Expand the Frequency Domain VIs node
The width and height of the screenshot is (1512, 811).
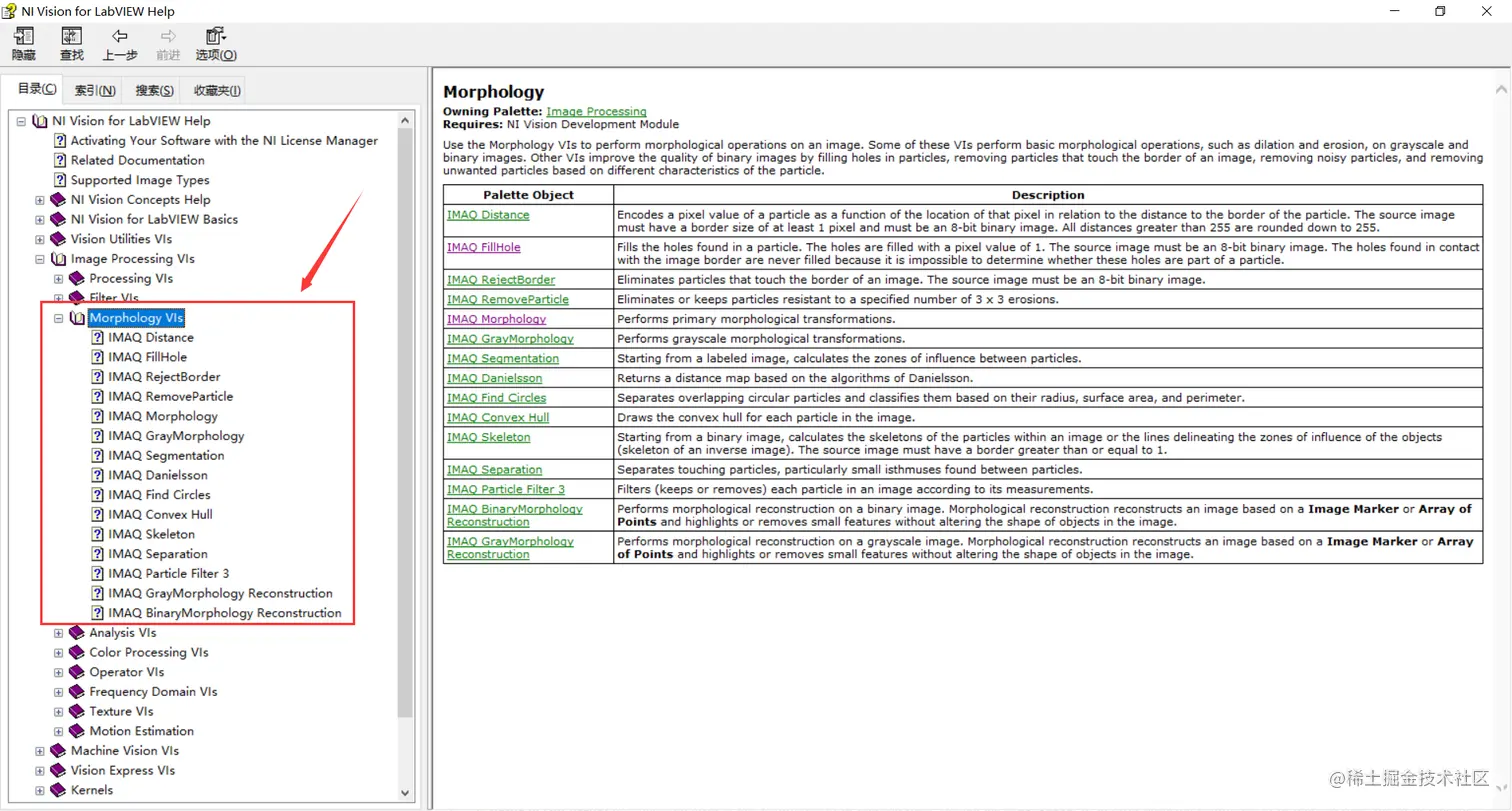point(58,692)
